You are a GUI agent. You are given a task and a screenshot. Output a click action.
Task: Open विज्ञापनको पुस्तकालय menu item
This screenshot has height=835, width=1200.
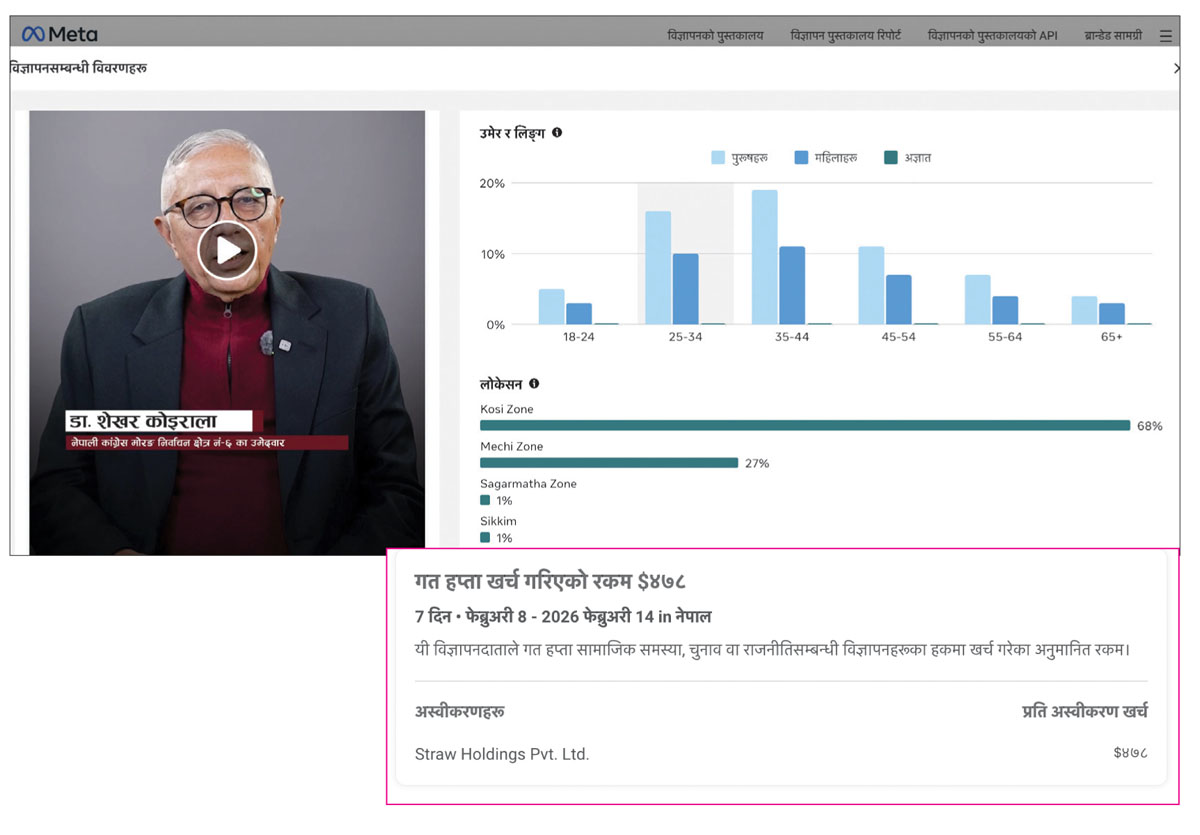pyautogui.click(x=715, y=36)
